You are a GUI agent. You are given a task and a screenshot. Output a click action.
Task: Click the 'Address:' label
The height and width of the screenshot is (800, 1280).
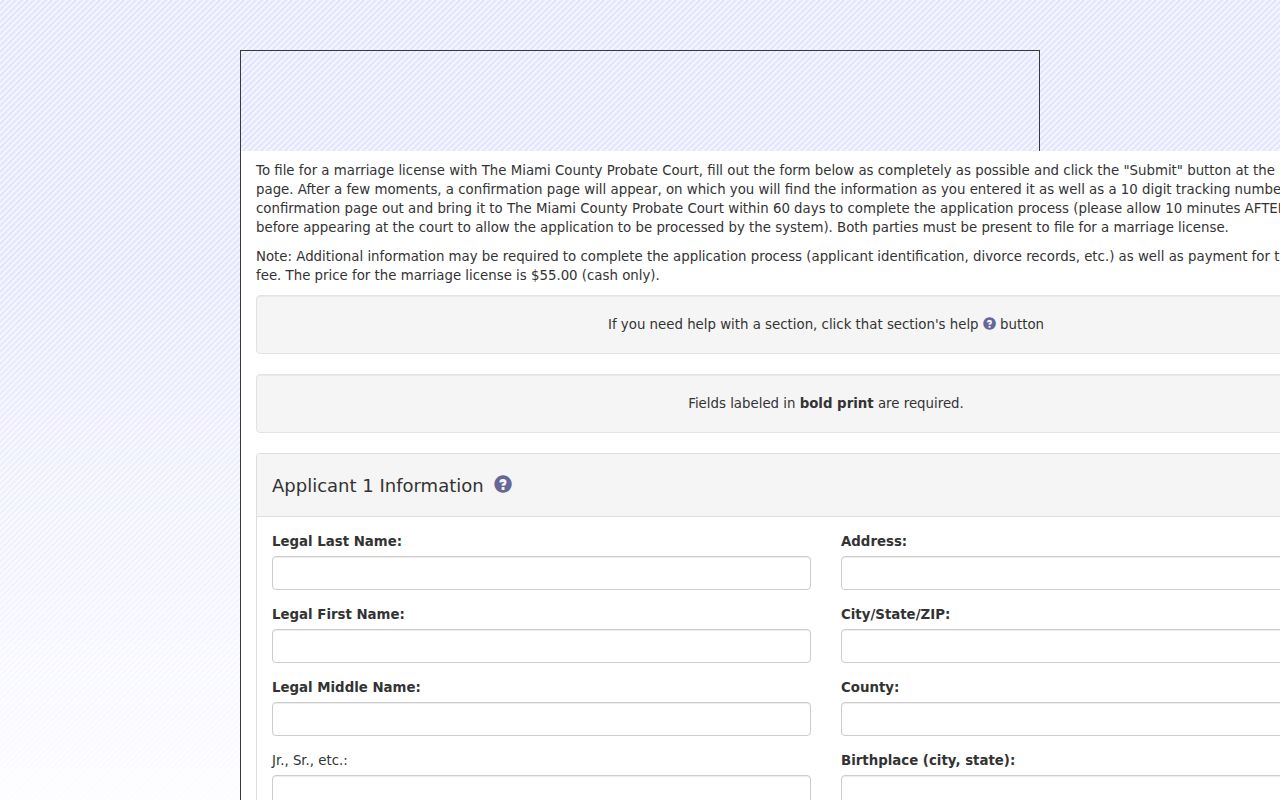[874, 541]
